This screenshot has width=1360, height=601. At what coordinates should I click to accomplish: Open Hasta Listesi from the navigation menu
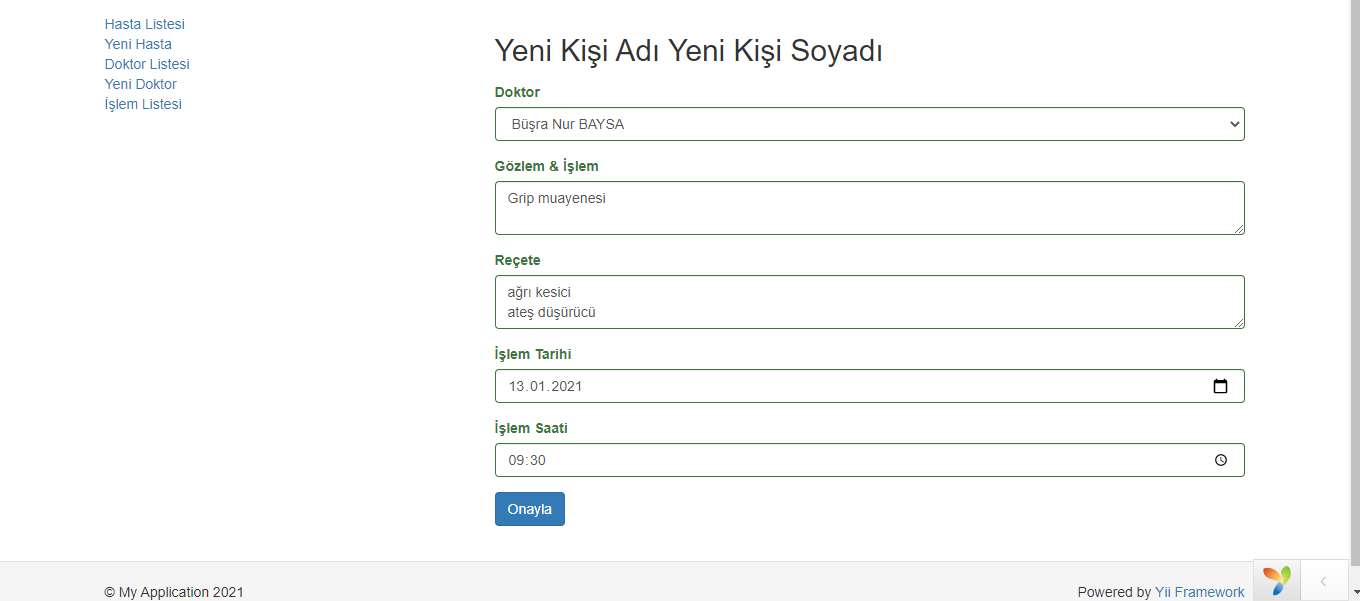144,23
